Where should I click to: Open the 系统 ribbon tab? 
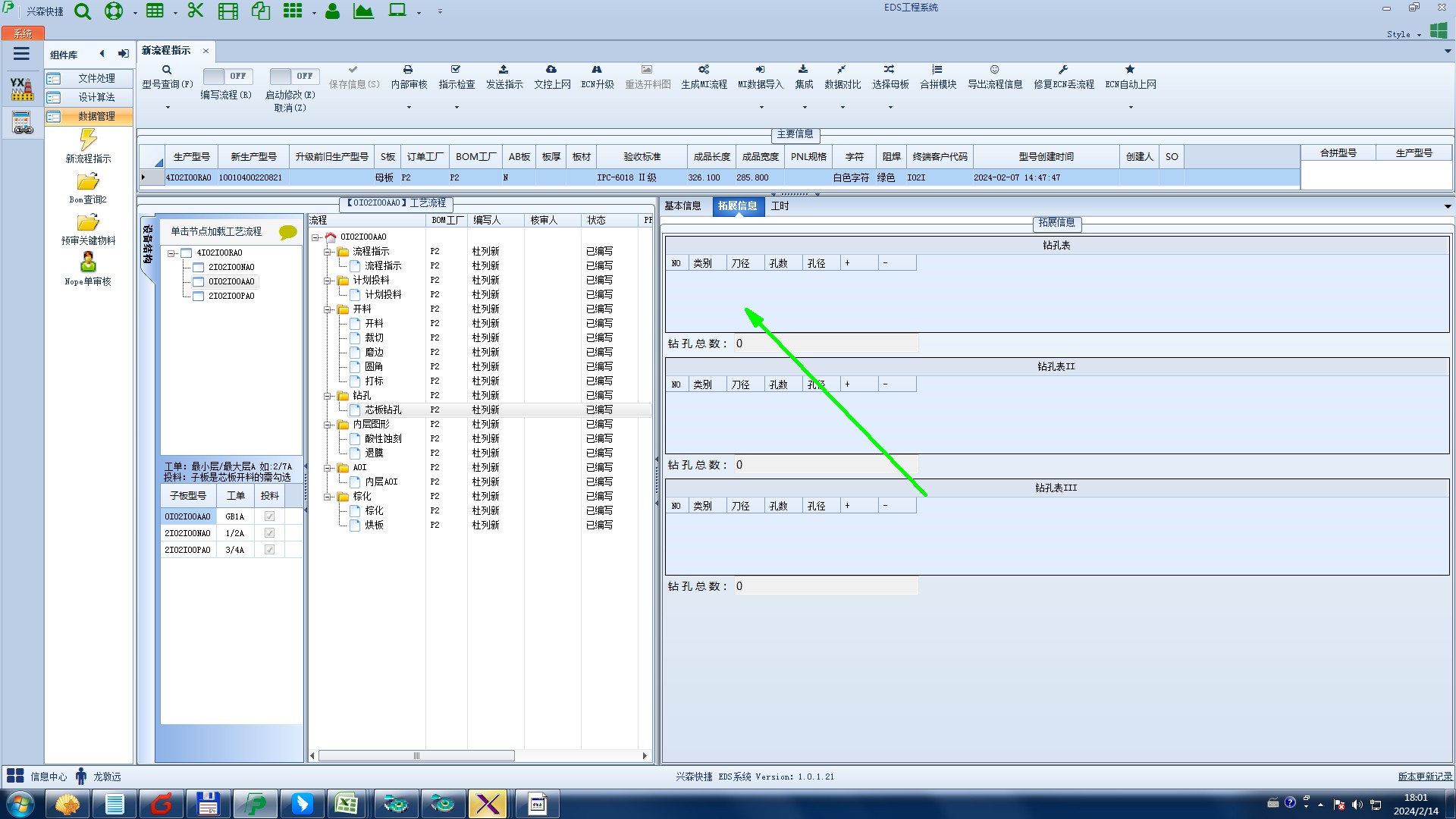click(23, 33)
